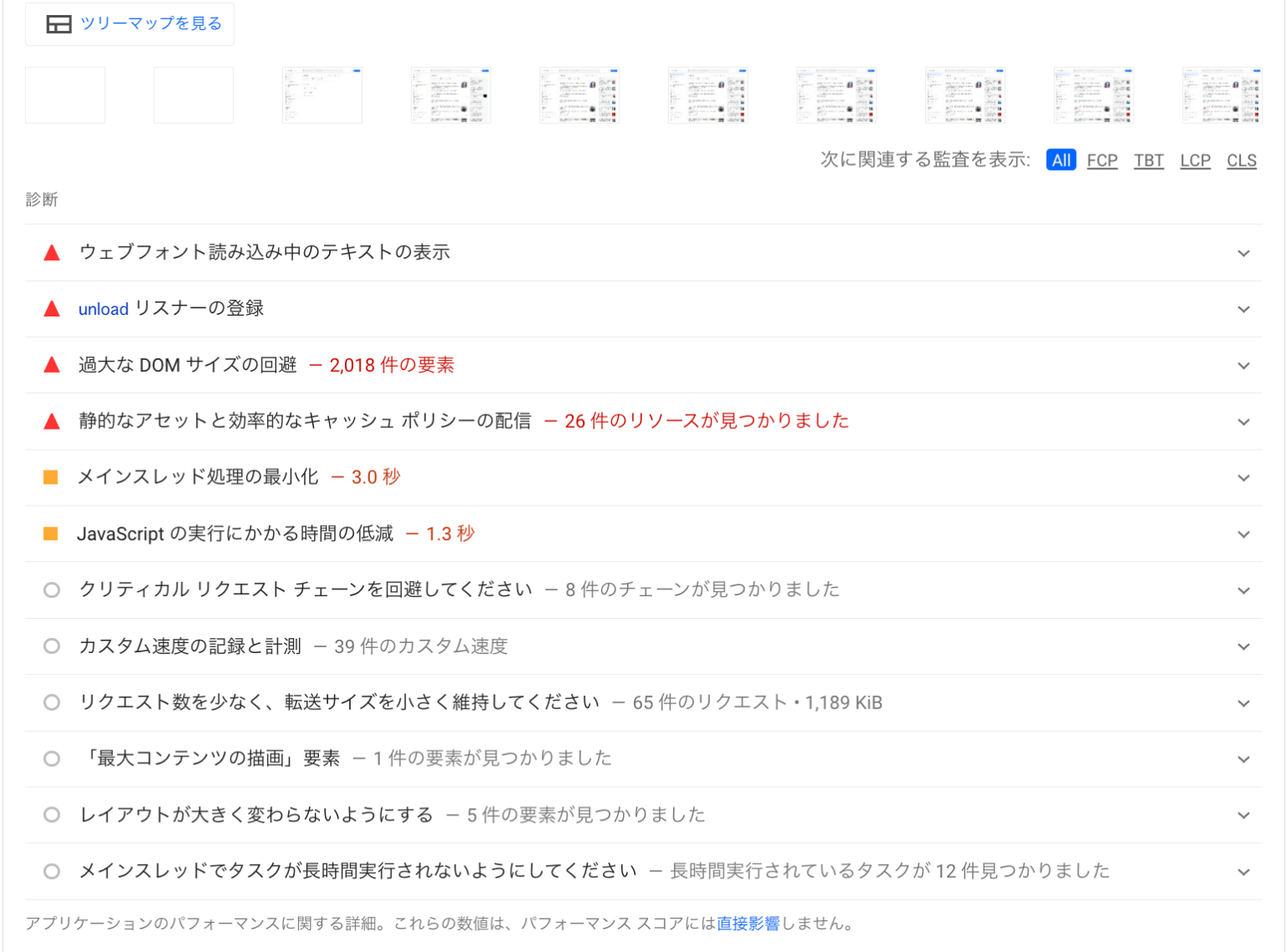Click red triangle icon for 過大な DOM サイズ
The image size is (1286, 952).
click(52, 365)
